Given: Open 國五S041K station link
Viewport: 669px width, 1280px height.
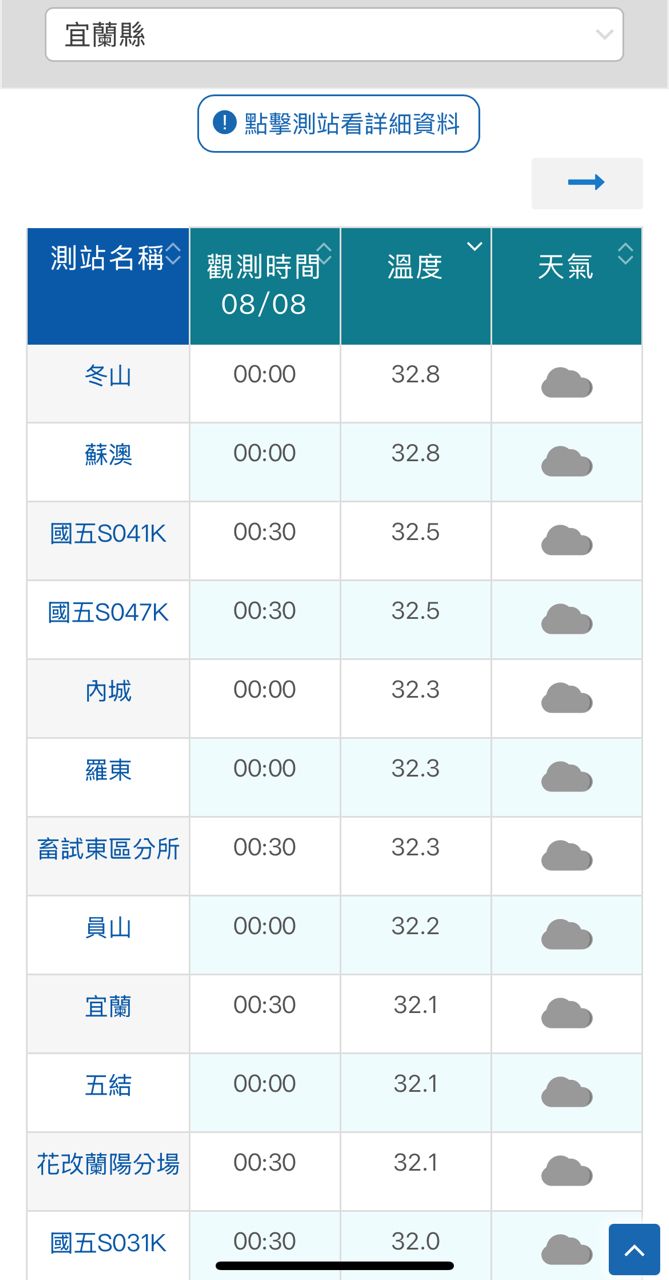Looking at the screenshot, I should [108, 534].
